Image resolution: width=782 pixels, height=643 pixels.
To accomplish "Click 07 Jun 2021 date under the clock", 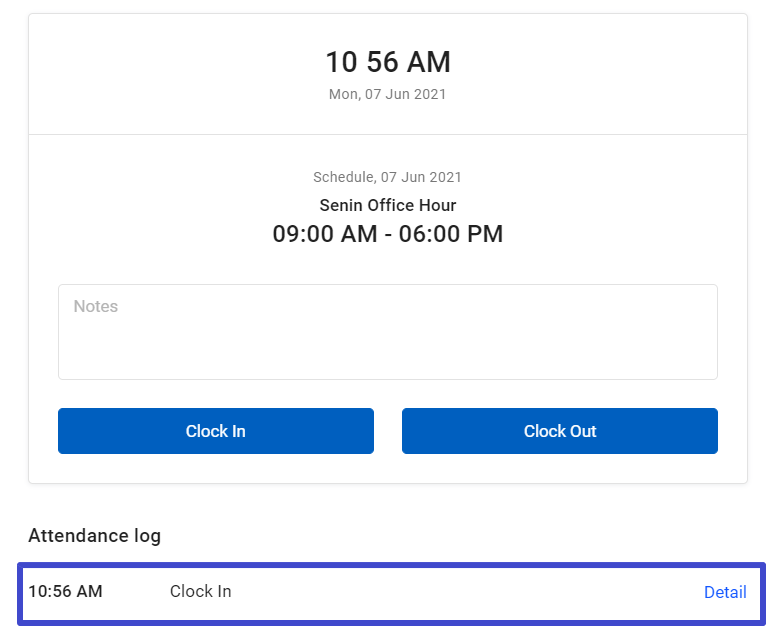I will 404,94.
